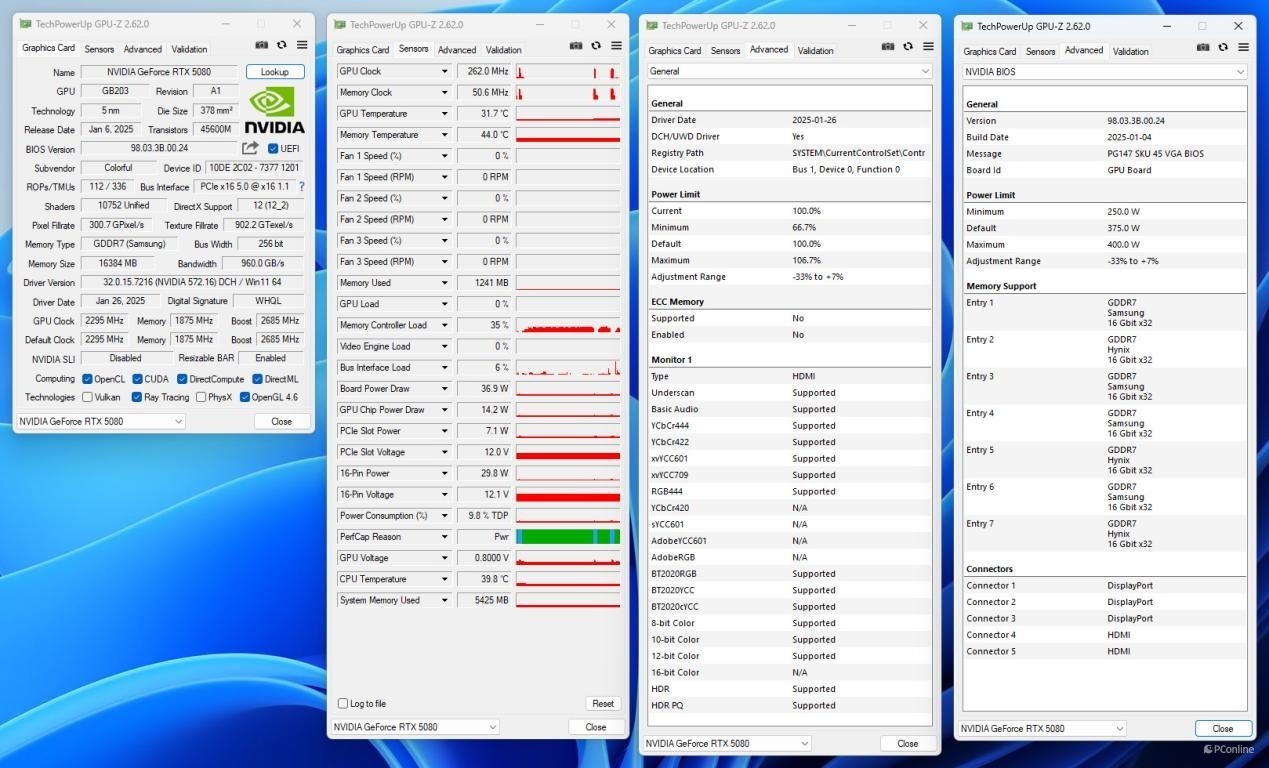This screenshot has width=1269, height=768.
Task: Open the General category dropdown in Advanced window
Action: coord(925,71)
